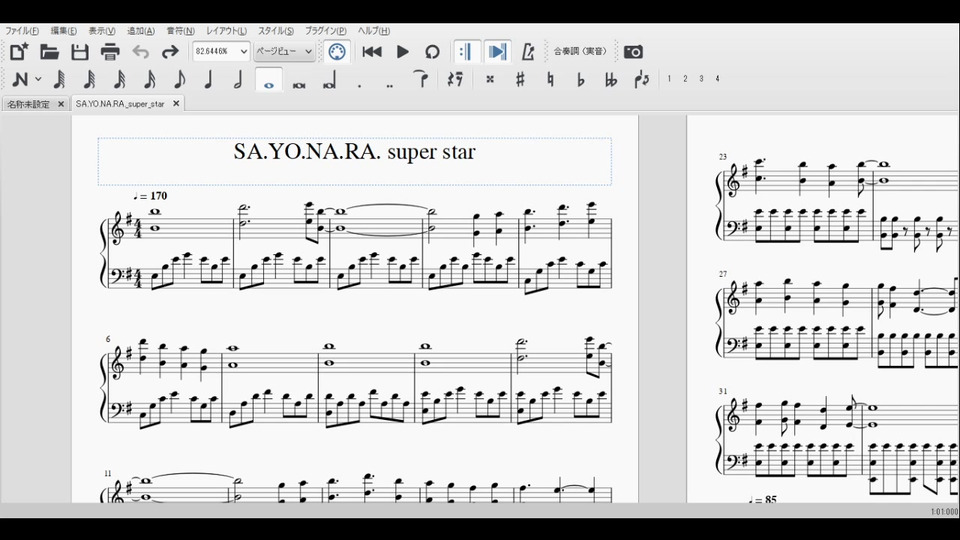Toggle note input mode (N)
This screenshot has width=960, height=540.
[20, 79]
